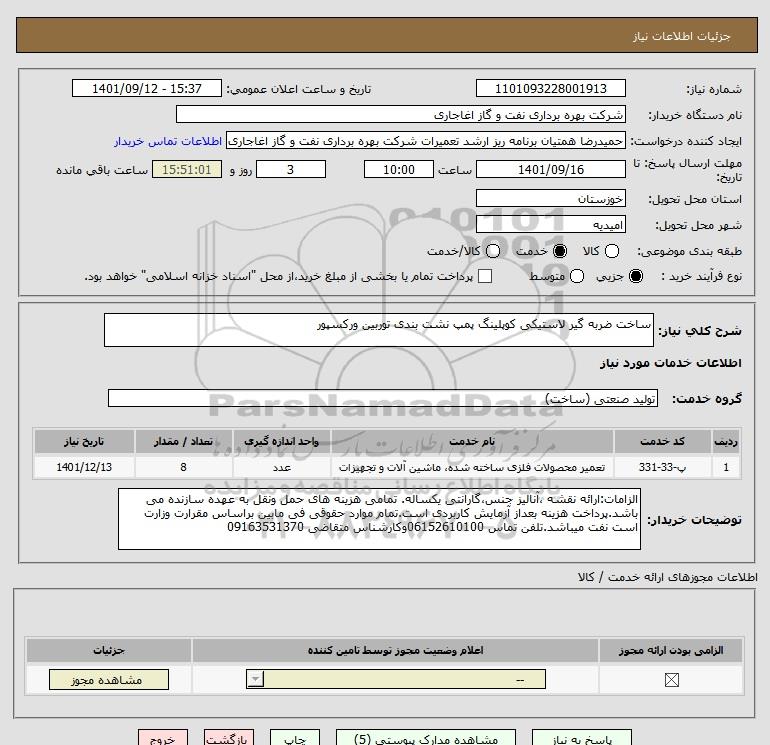The height and width of the screenshot is (745, 770).
Task: Click the اطلاعات خدمات مورد نیاز heading
Action: pos(670,363)
